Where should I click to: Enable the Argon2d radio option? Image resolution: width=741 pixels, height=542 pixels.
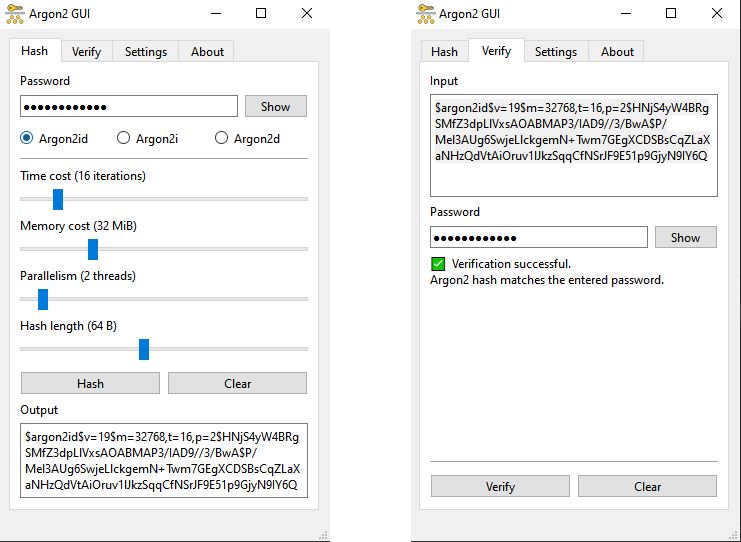tap(222, 139)
